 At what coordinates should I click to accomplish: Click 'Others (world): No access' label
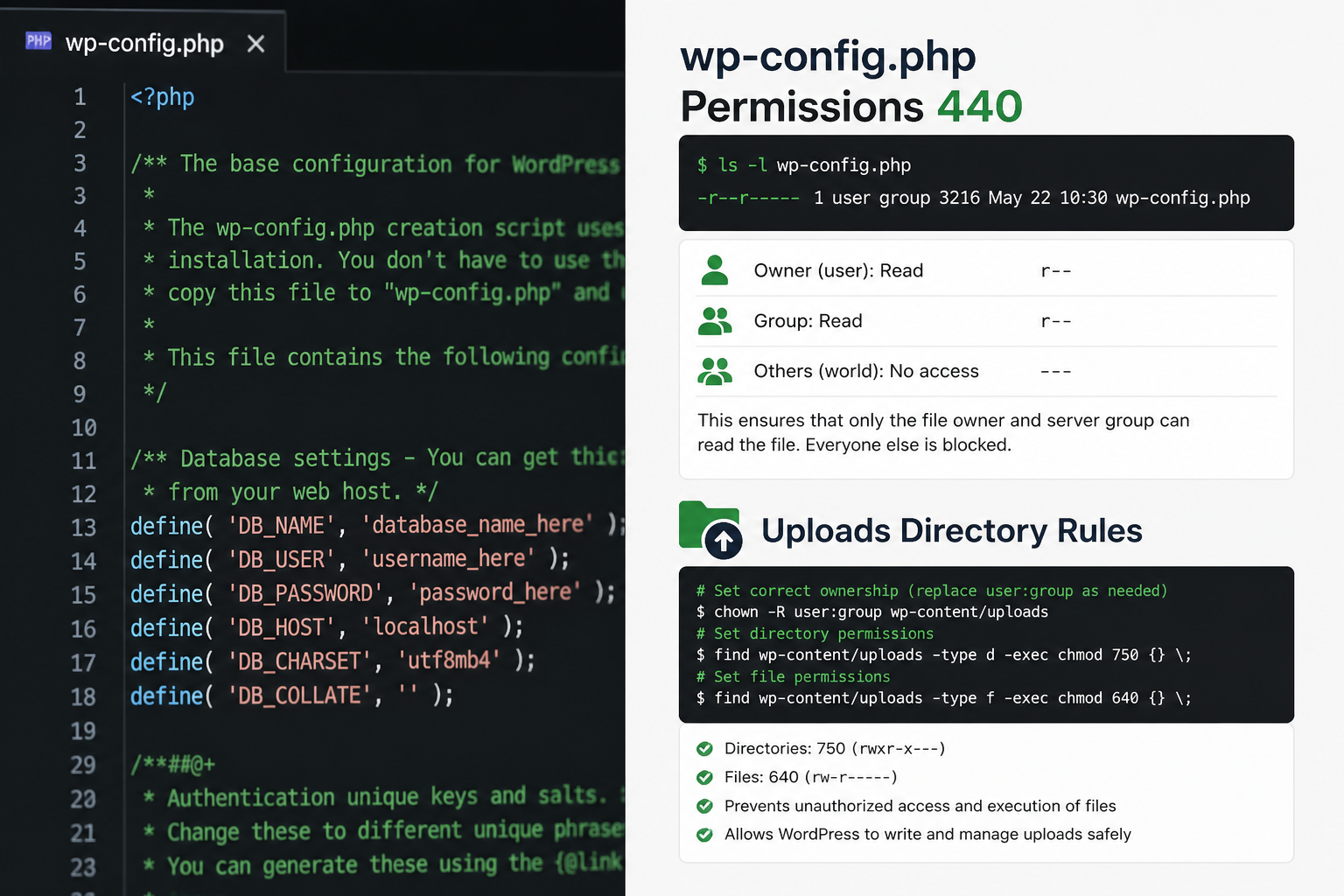coord(866,371)
